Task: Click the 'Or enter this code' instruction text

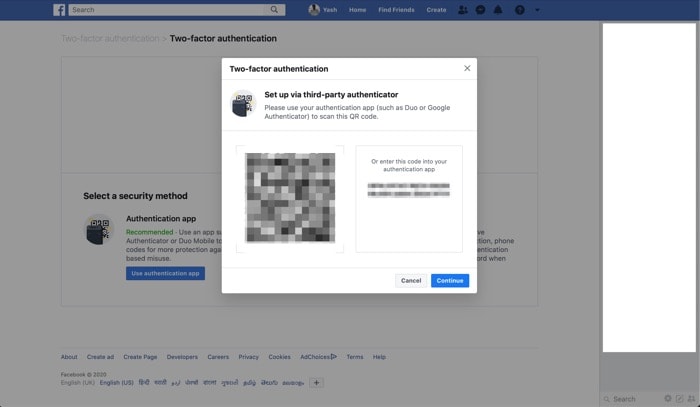Action: point(409,165)
